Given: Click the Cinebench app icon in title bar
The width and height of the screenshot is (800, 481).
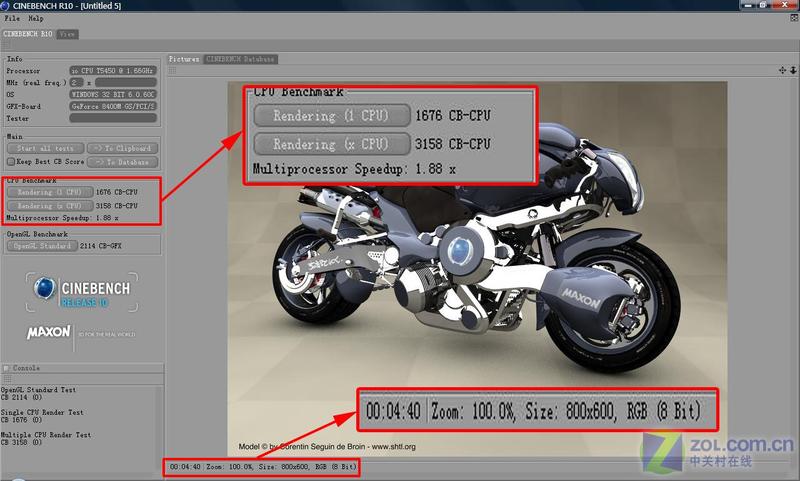Looking at the screenshot, I should (x=5, y=6).
